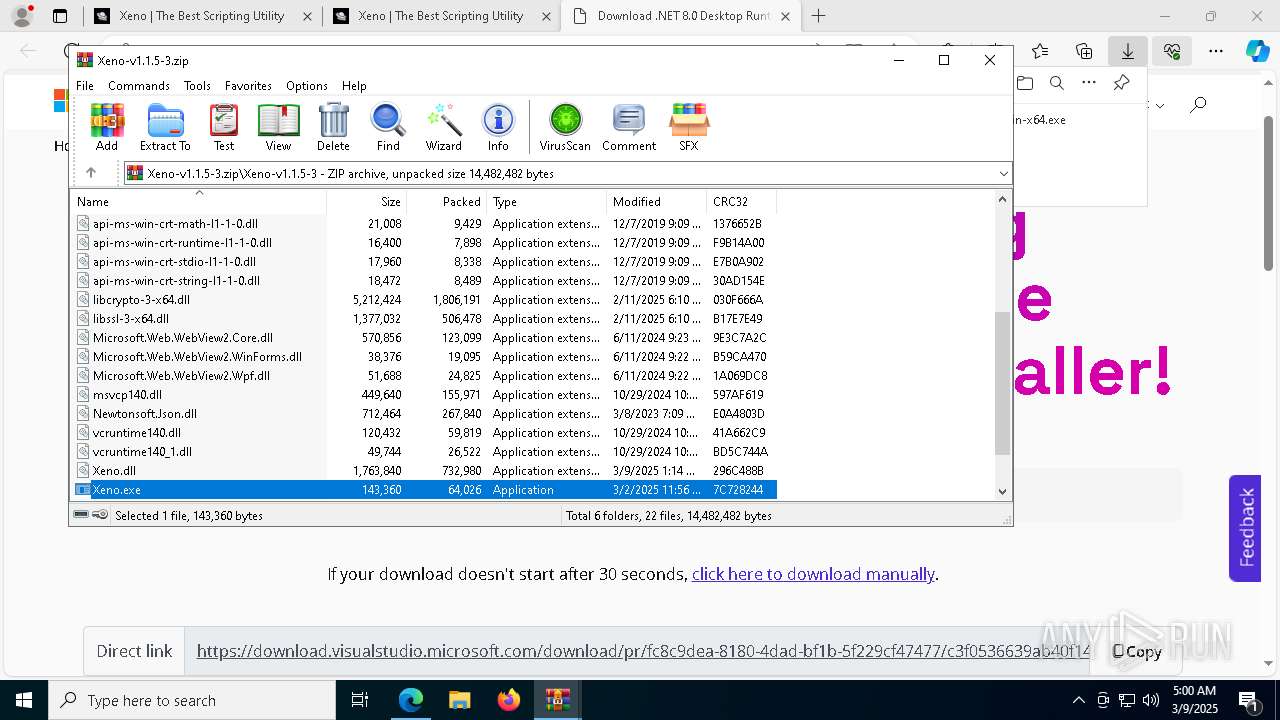Switch to the first Xeno browser tab
The height and width of the screenshot is (720, 1280).
tap(202, 16)
